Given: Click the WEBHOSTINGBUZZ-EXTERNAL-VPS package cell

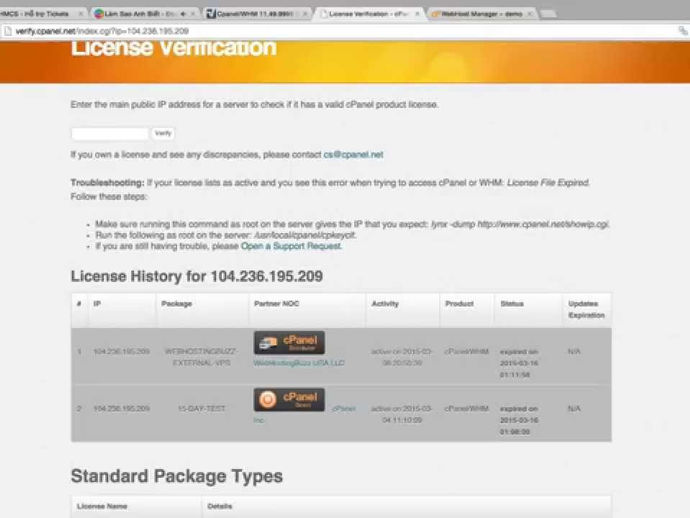Looking at the screenshot, I should [201, 357].
